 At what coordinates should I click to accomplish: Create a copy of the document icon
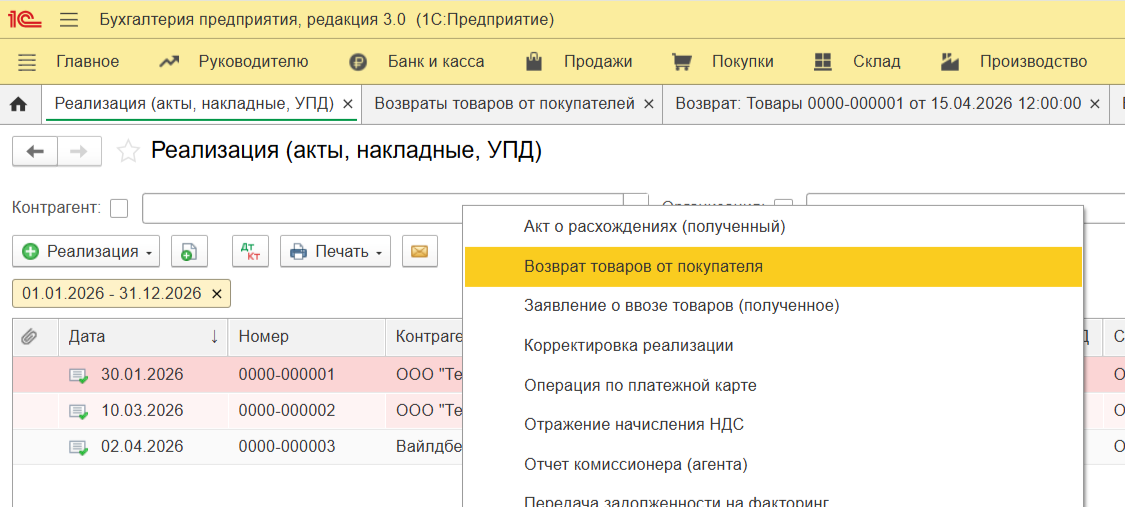189,252
